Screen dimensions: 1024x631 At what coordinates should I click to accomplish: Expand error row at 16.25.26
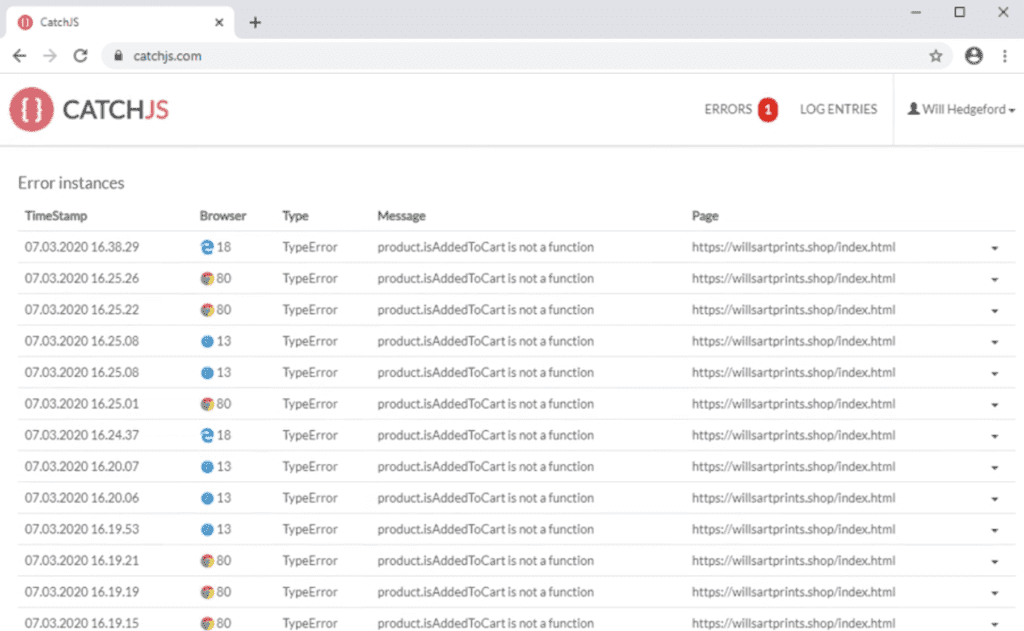tap(995, 280)
